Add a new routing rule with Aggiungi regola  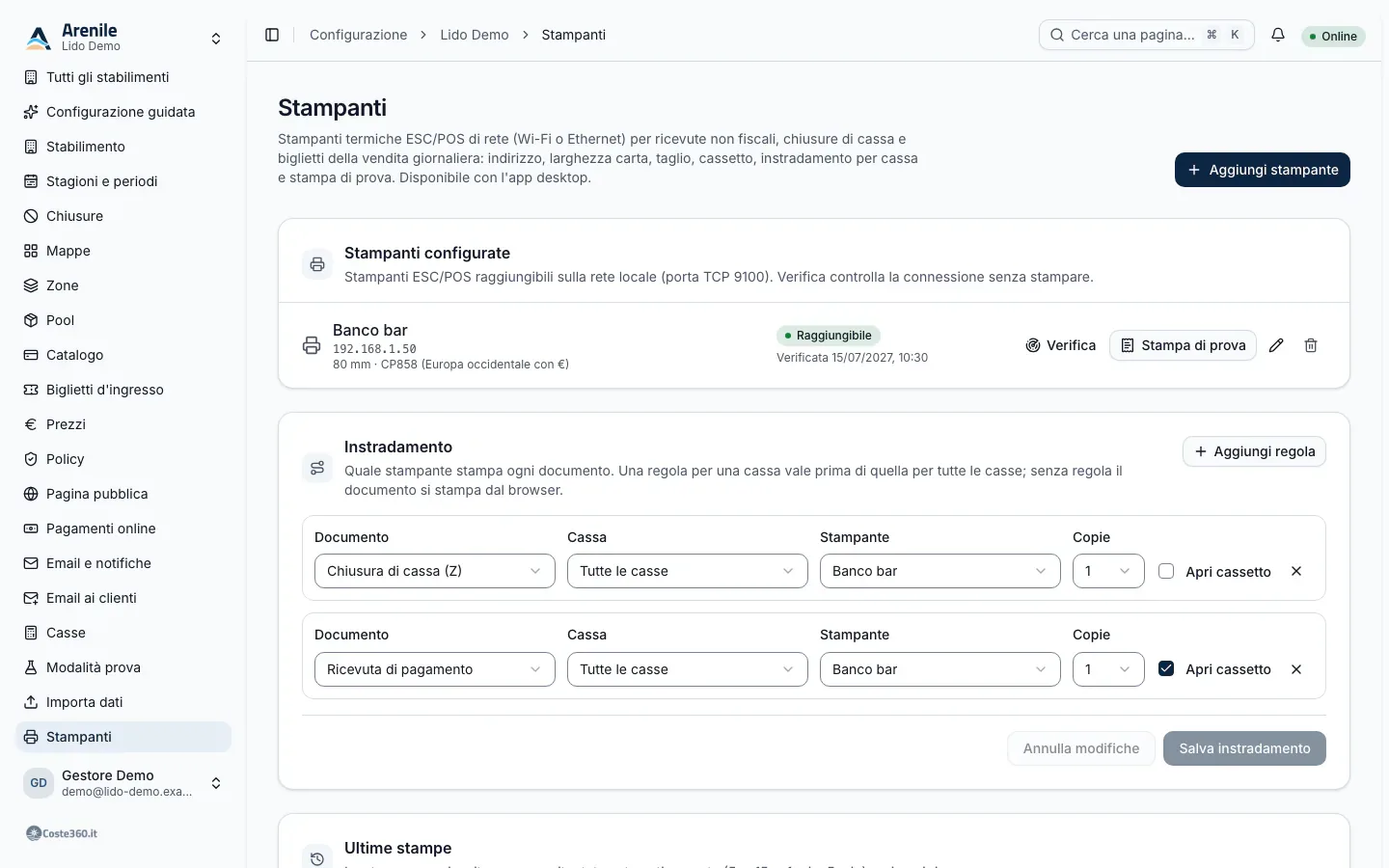(x=1254, y=451)
